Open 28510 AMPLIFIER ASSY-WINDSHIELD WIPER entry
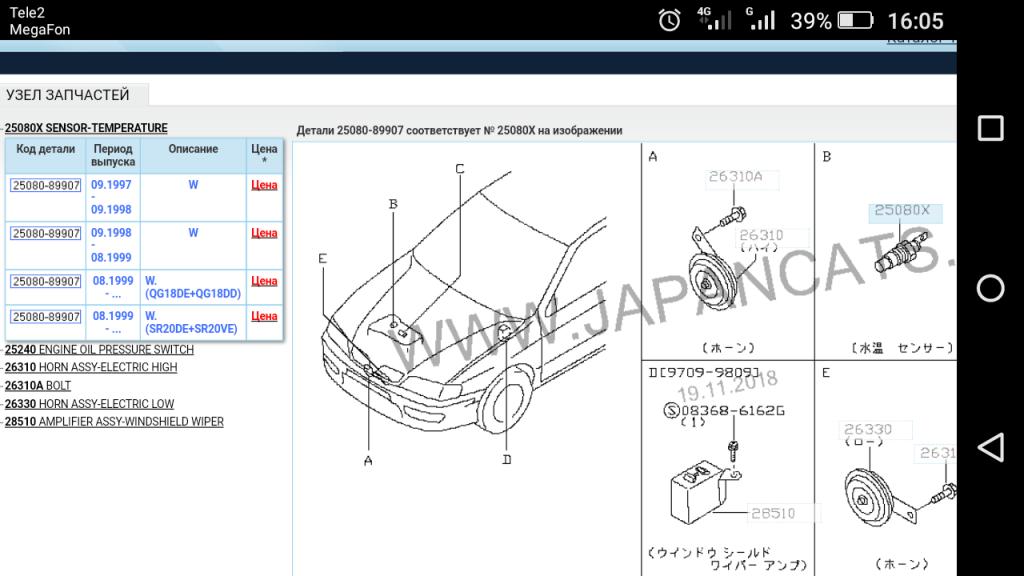Viewport: 1024px width, 576px height. 114,422
